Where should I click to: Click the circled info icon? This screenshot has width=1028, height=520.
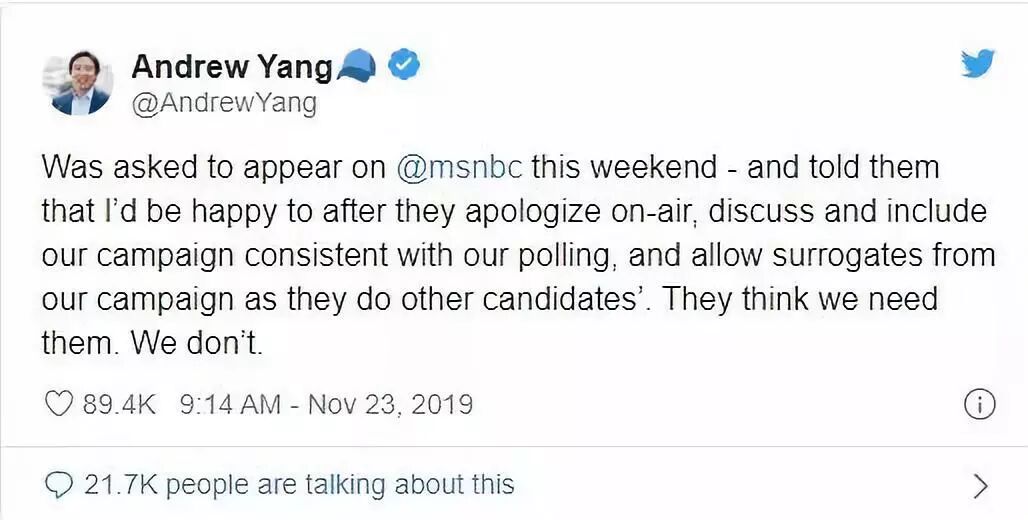[978, 404]
